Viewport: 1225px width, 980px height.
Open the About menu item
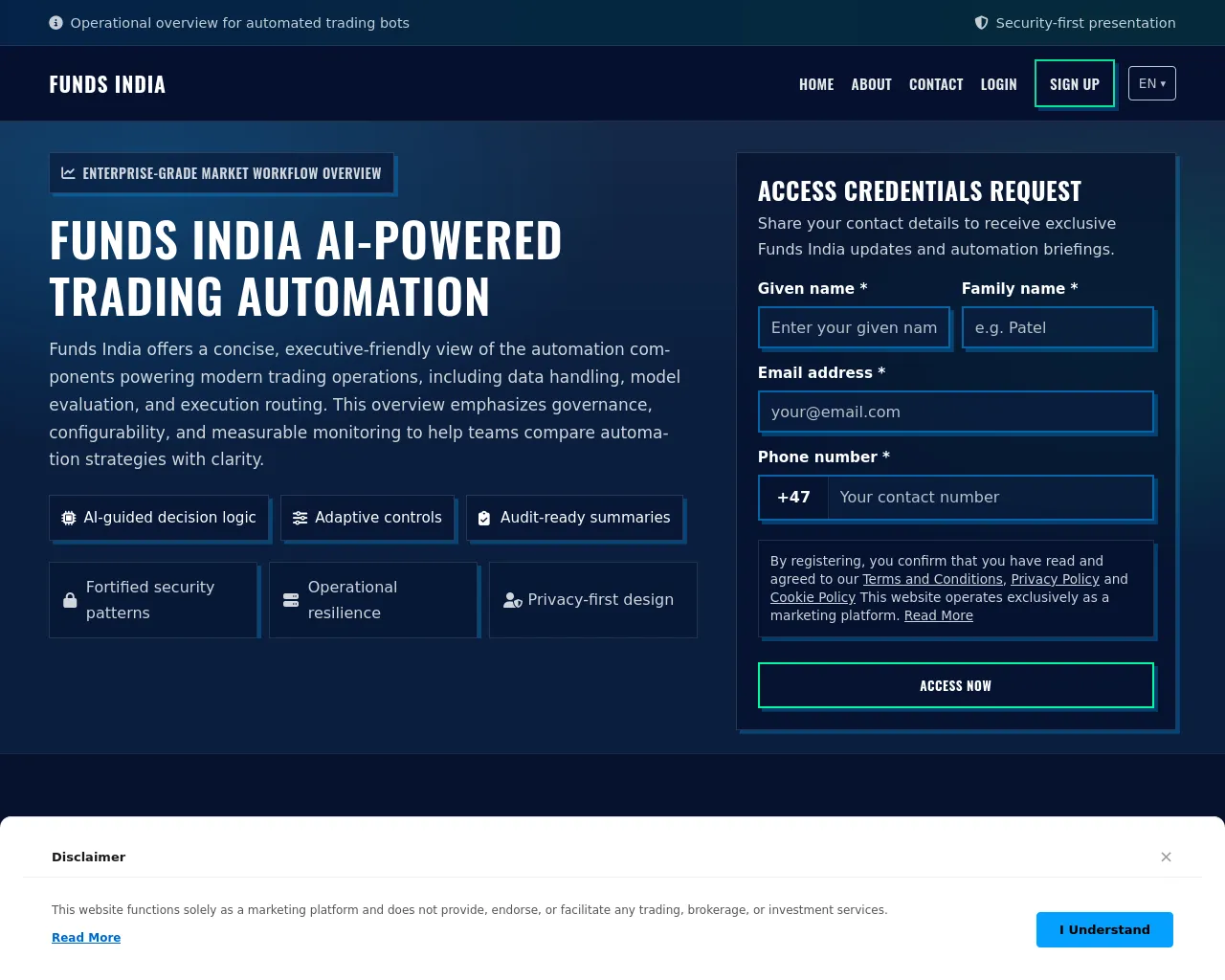871,84
